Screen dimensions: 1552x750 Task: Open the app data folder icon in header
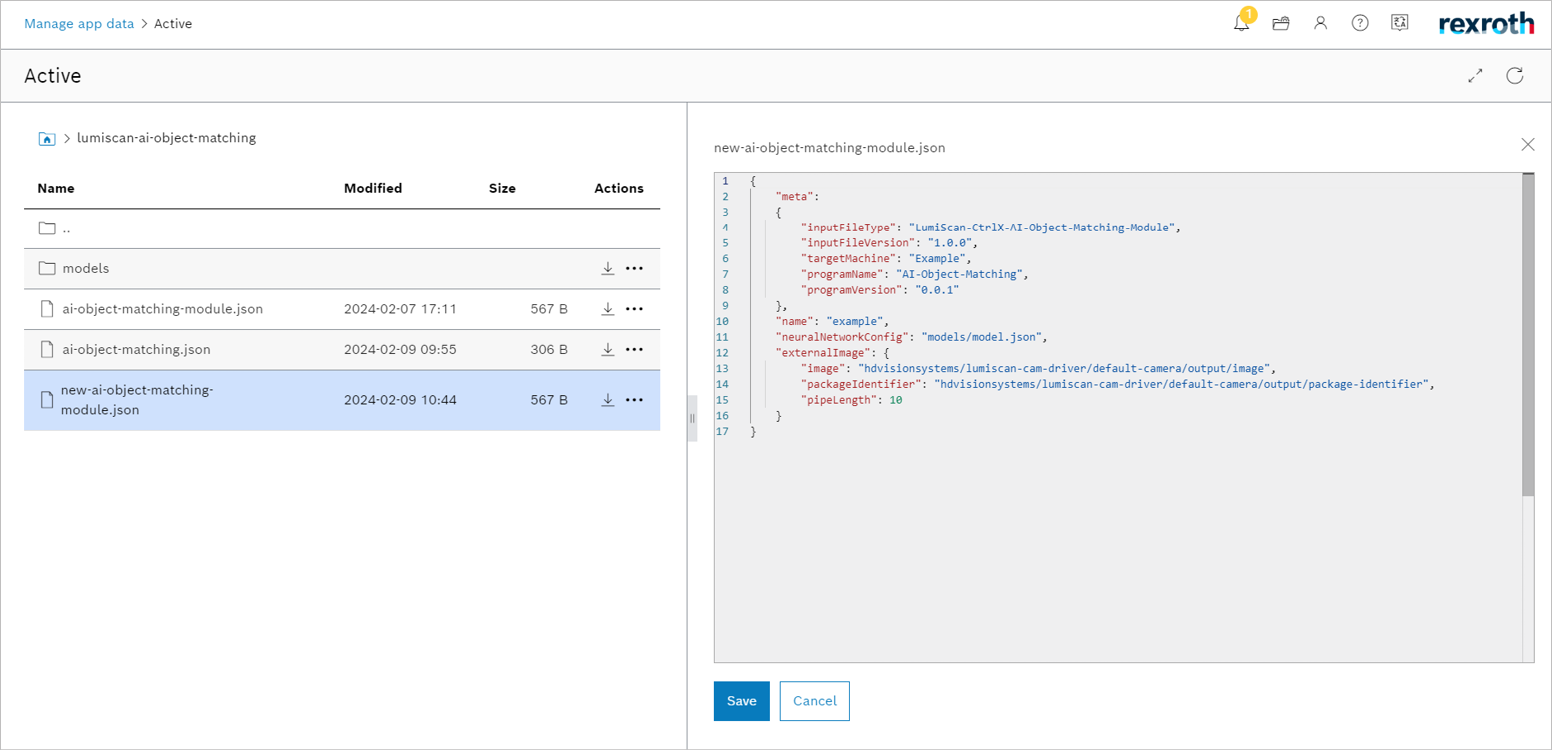[x=1281, y=23]
